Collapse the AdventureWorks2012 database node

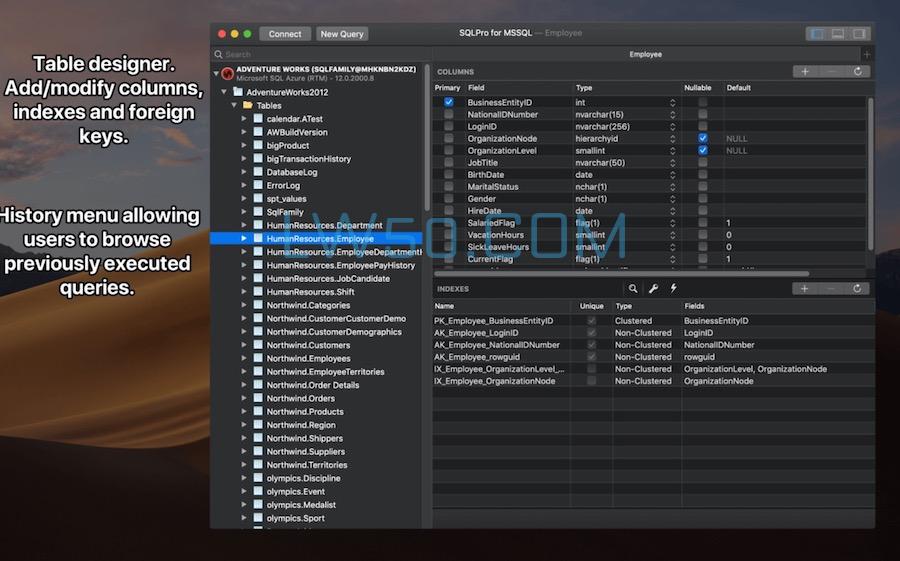pyautogui.click(x=224, y=92)
